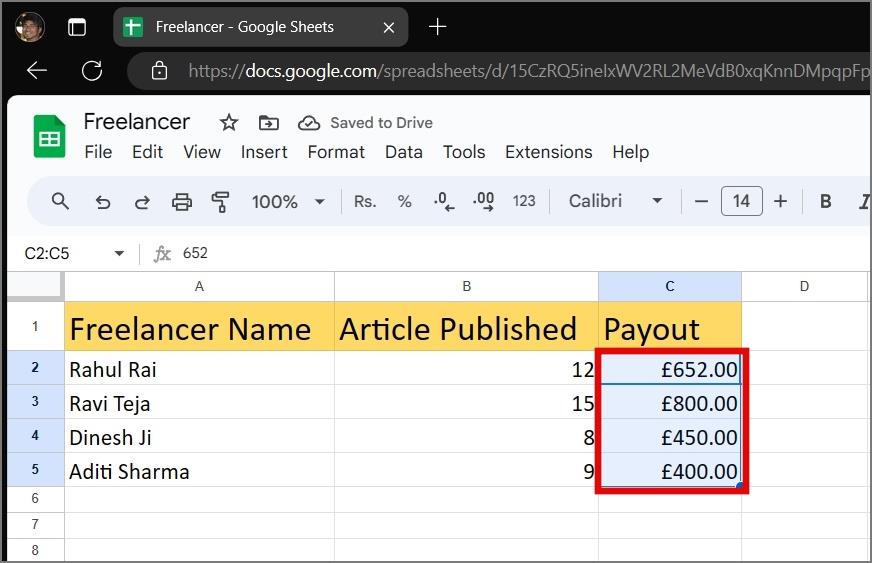Viewport: 872px width, 563px height.
Task: Click the formula bar containing 652
Action: (x=523, y=253)
